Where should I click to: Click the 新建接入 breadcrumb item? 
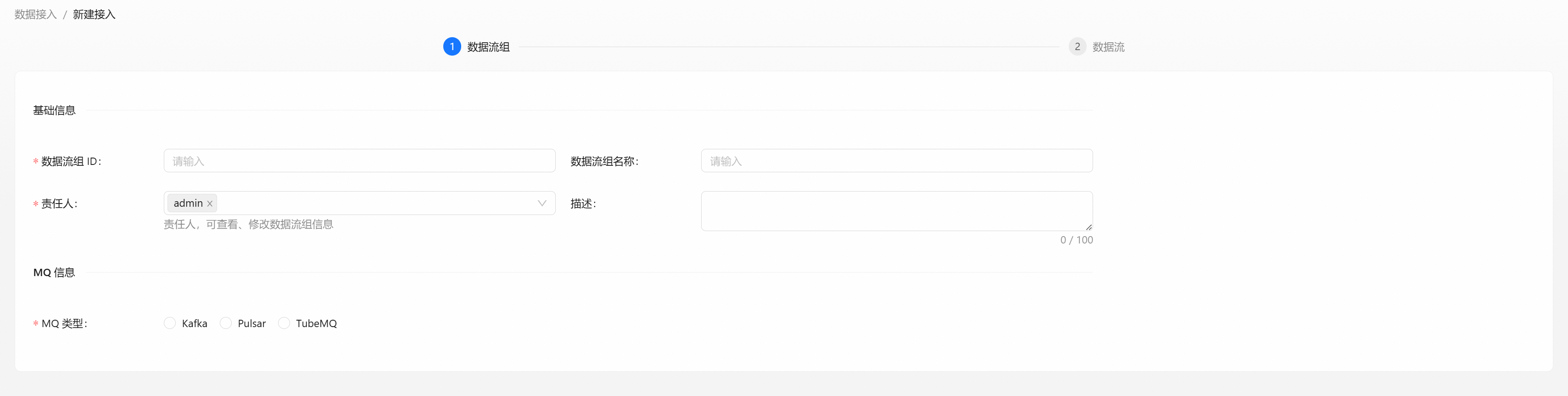[x=94, y=15]
